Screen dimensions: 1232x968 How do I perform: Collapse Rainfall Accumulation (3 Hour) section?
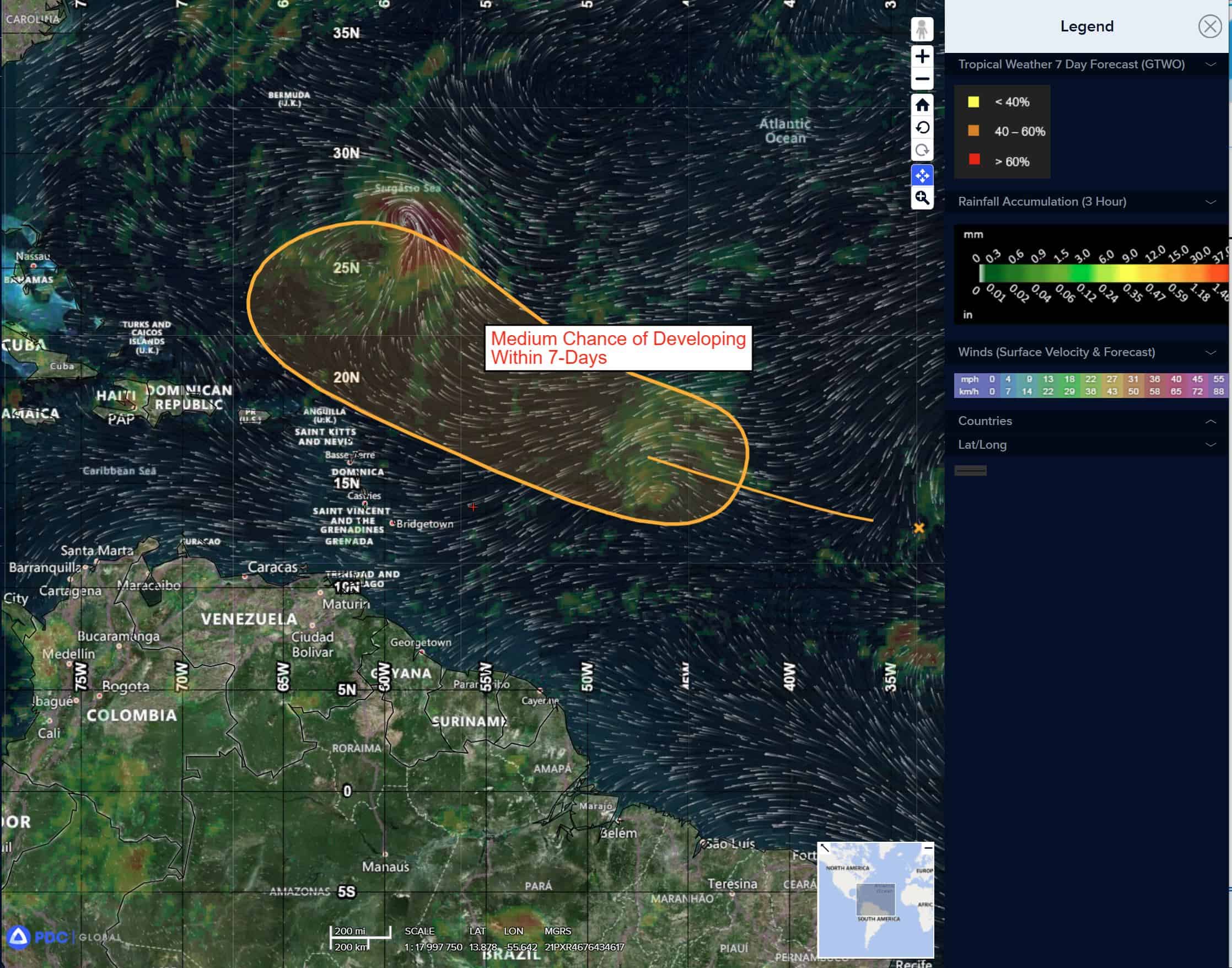(x=1210, y=202)
